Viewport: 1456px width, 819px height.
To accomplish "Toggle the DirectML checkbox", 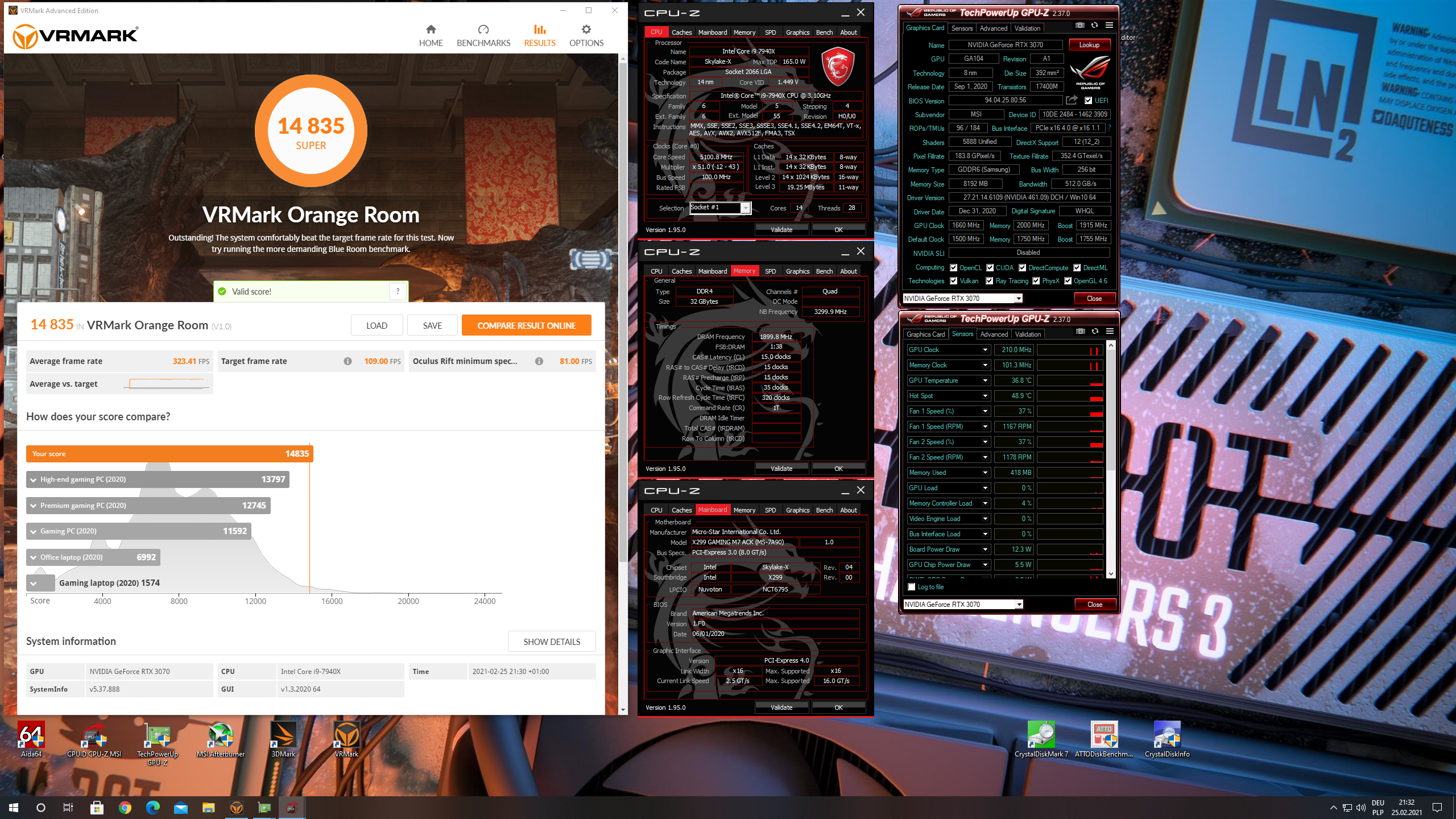I will 1077,268.
